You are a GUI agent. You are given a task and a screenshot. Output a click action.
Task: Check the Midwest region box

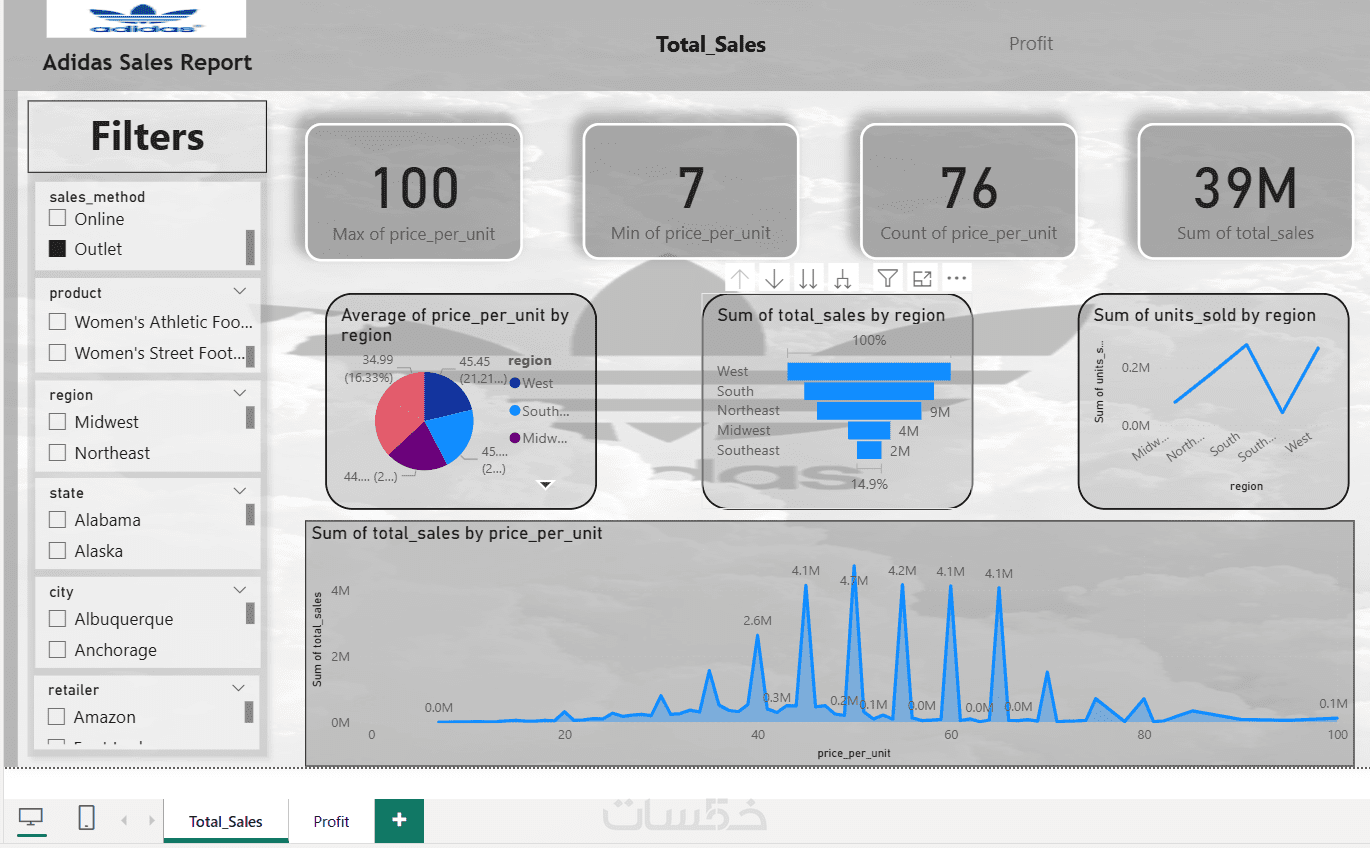[x=58, y=421]
